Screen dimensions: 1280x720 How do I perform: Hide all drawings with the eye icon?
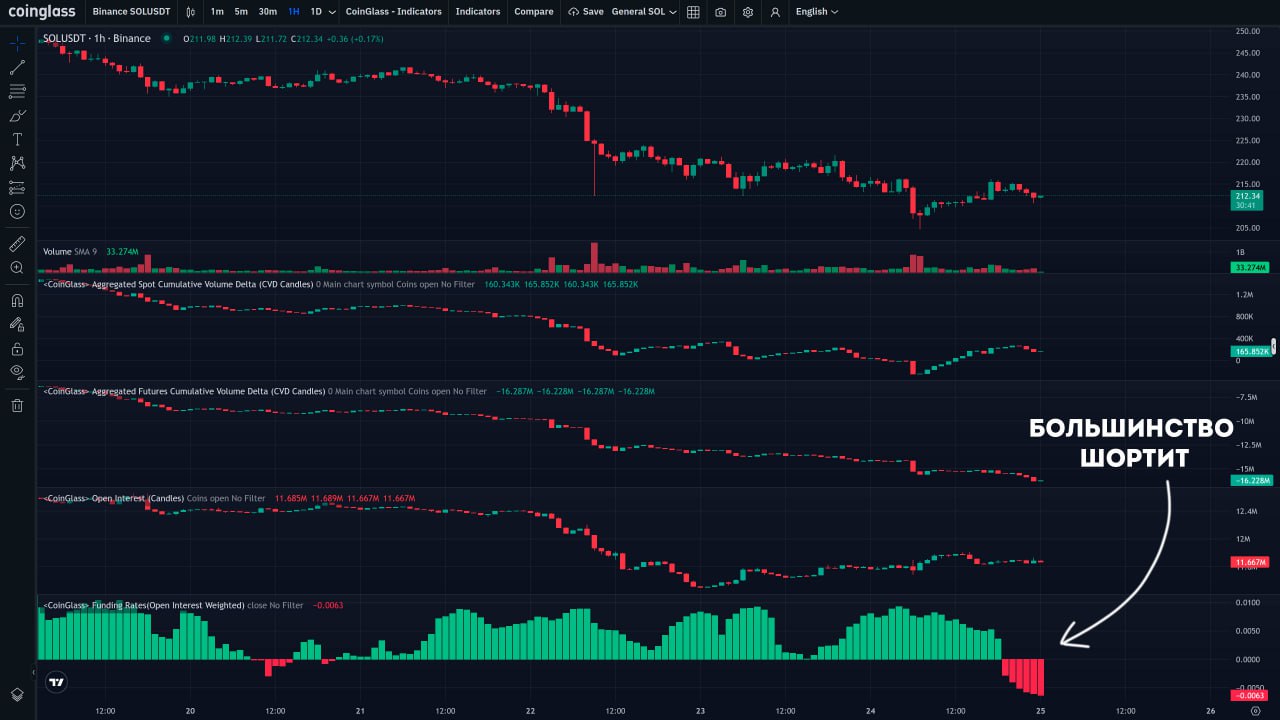click(17, 372)
